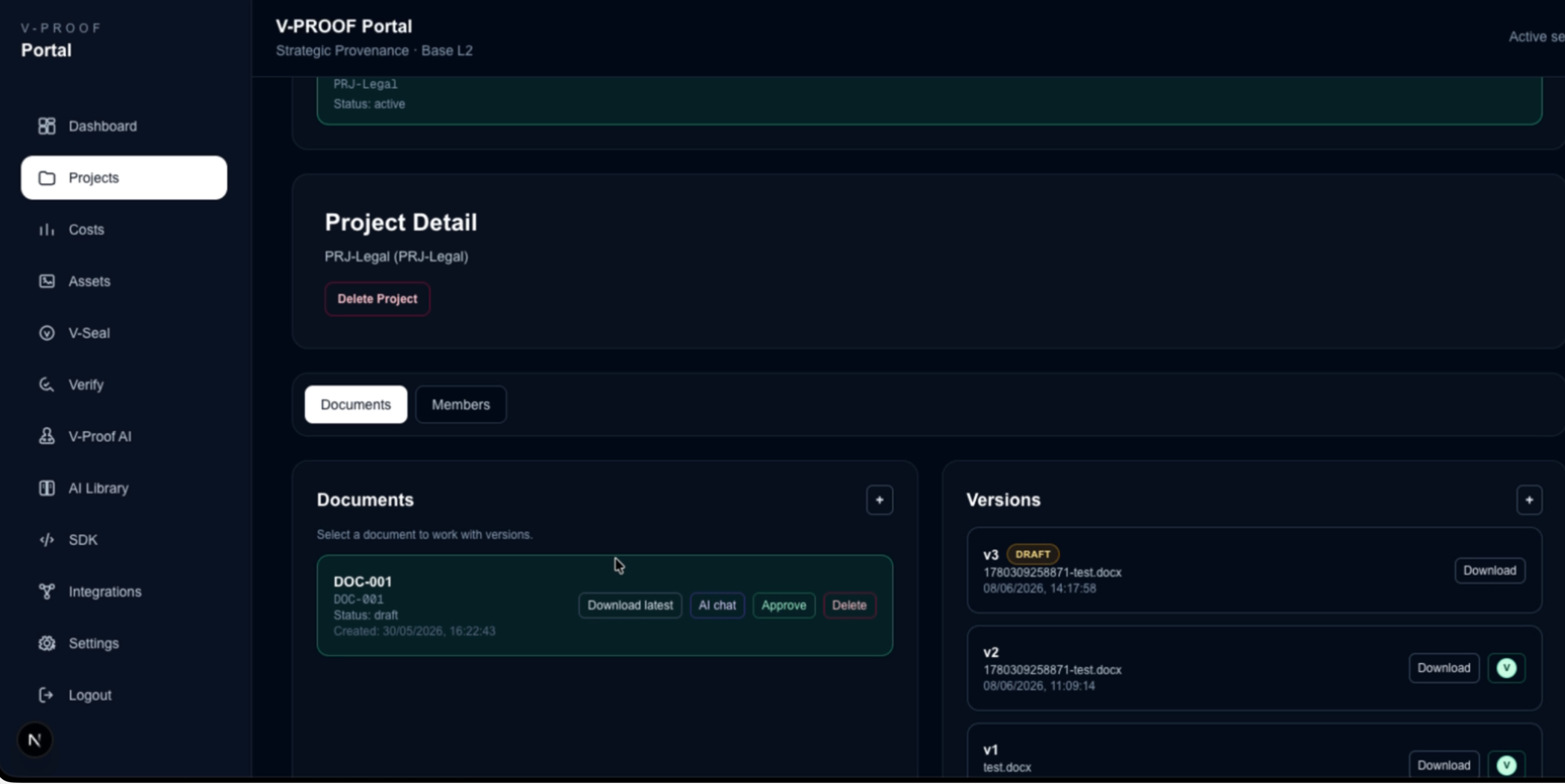Click the round N badge at sidebar bottom
The height and width of the screenshot is (784, 1565).
[x=34, y=740]
